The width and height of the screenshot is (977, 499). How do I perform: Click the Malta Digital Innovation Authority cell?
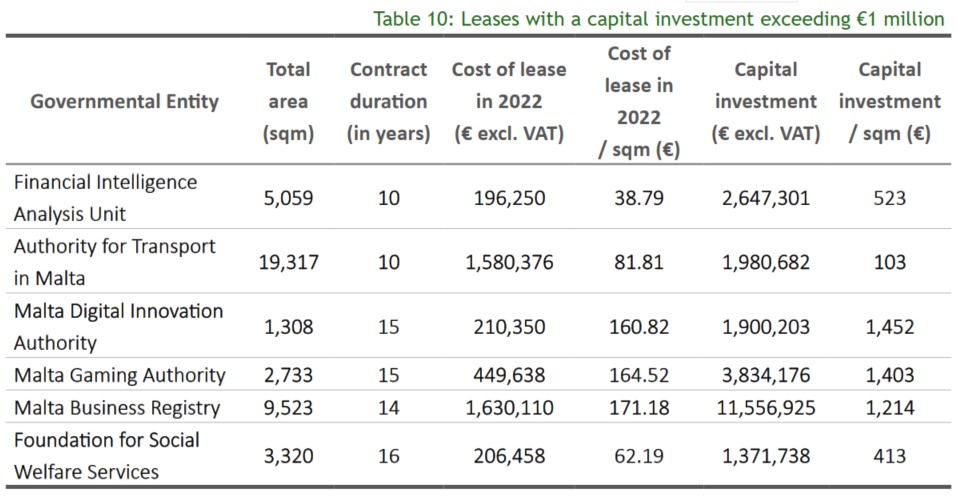tap(118, 326)
